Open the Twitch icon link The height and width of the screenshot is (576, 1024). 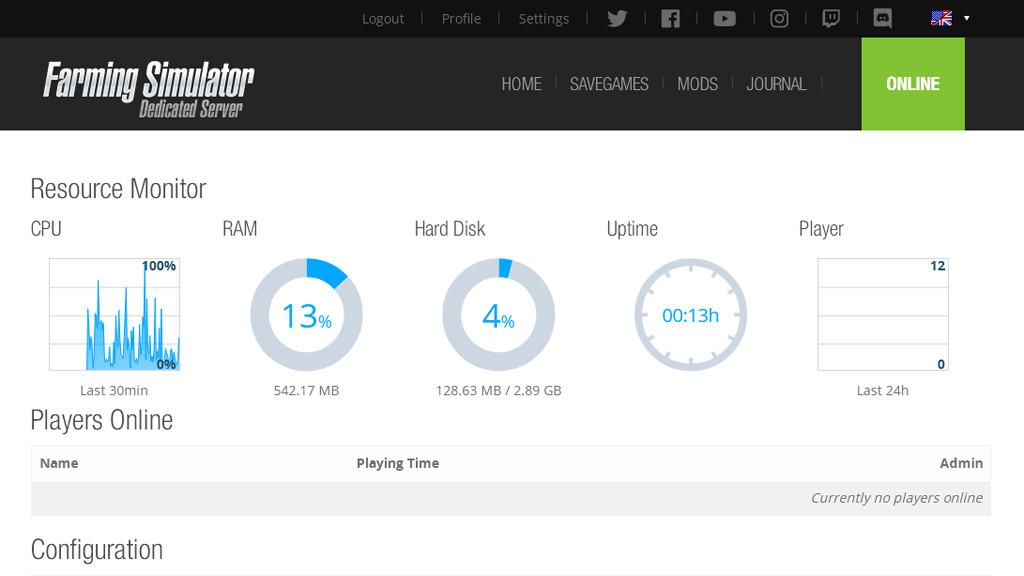tap(830, 18)
